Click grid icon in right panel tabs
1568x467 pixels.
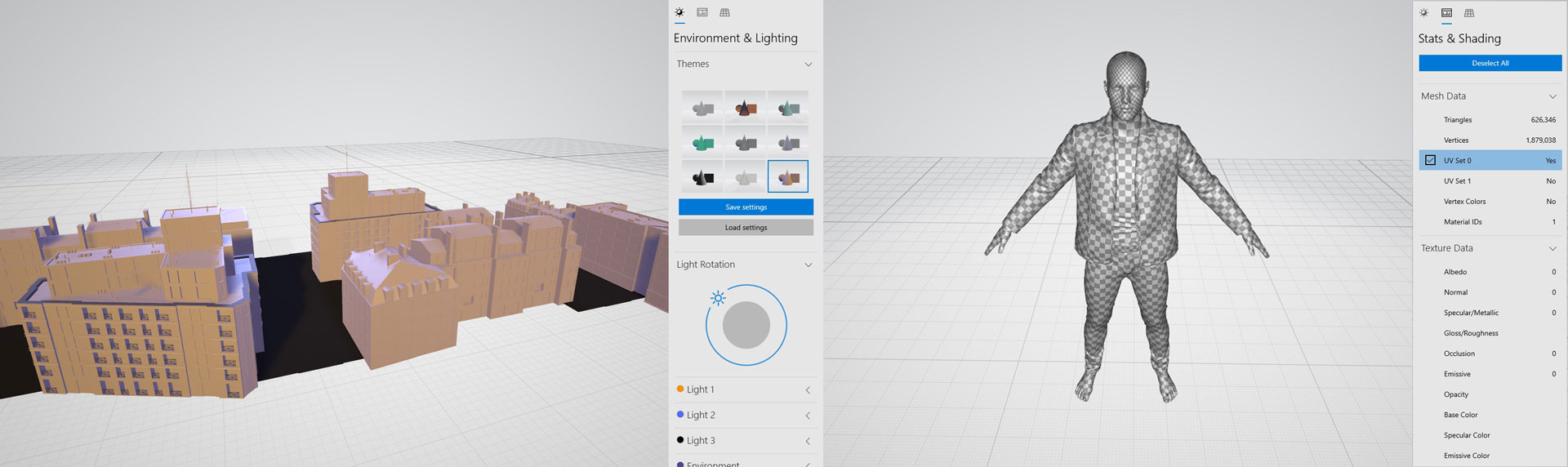coord(1469,13)
